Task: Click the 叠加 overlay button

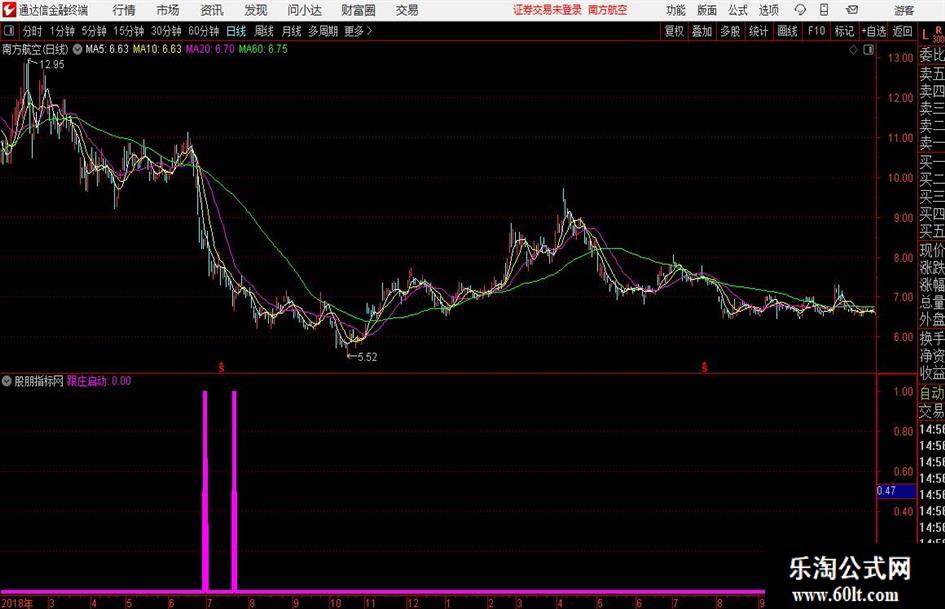Action: 702,31
